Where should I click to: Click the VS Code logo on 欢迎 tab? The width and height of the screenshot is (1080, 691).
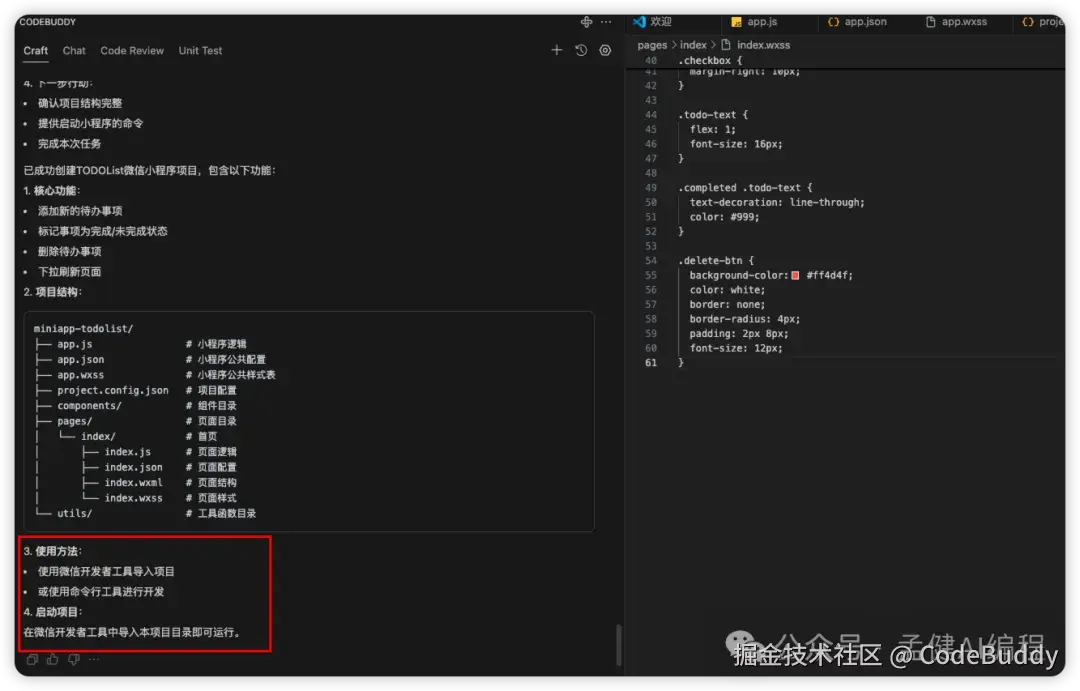pyautogui.click(x=639, y=22)
